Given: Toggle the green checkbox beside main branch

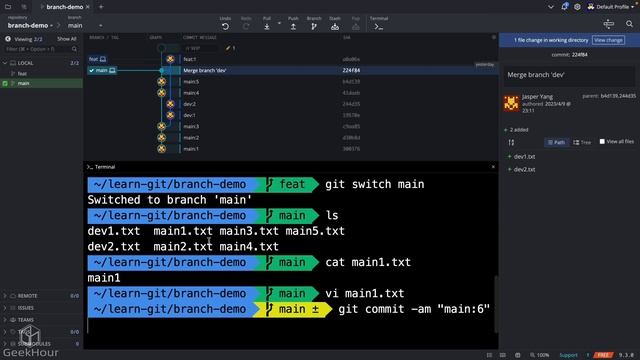Looking at the screenshot, I should [x=5, y=83].
